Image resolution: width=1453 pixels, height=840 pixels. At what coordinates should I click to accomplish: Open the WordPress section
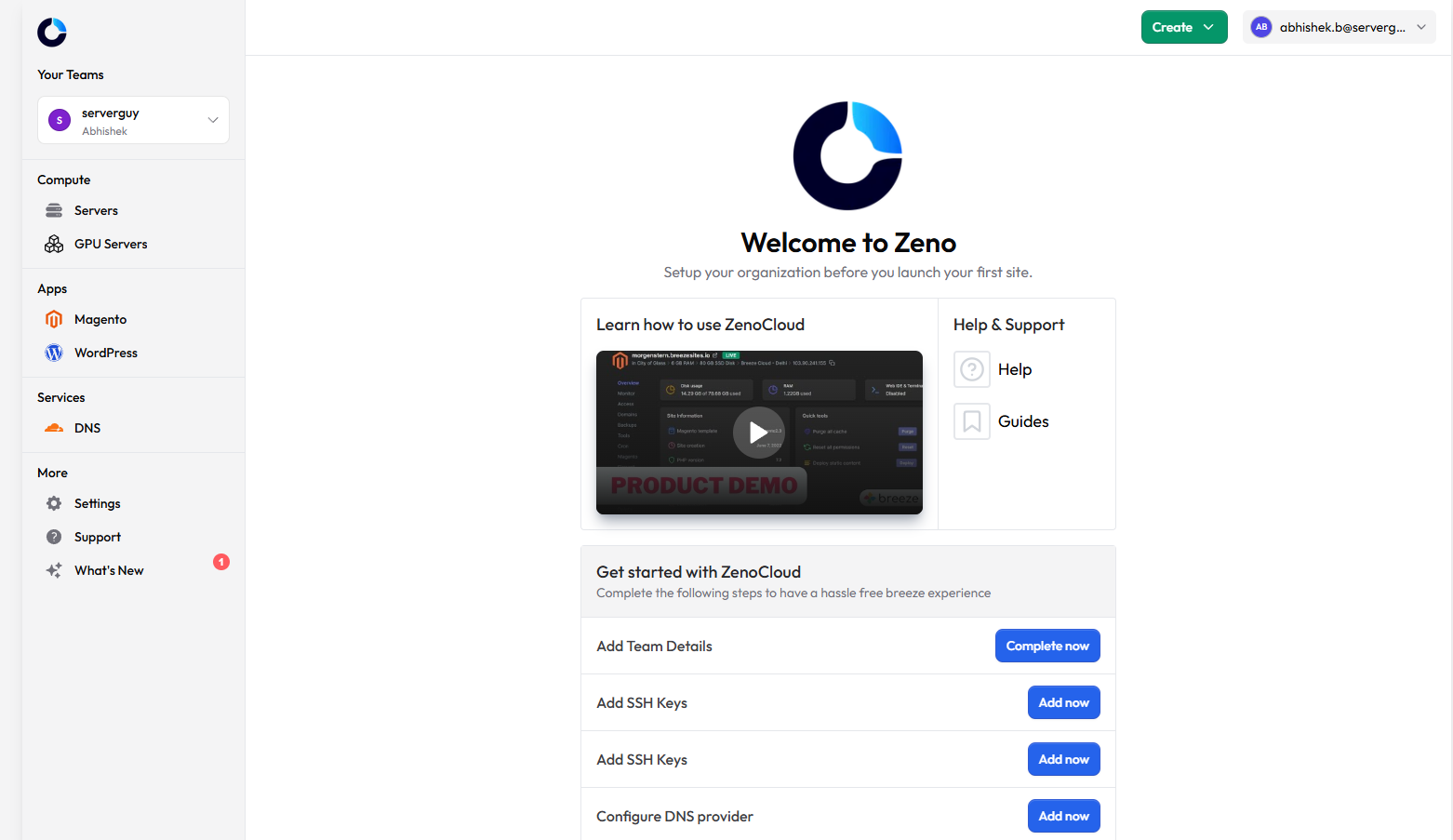coord(53,353)
